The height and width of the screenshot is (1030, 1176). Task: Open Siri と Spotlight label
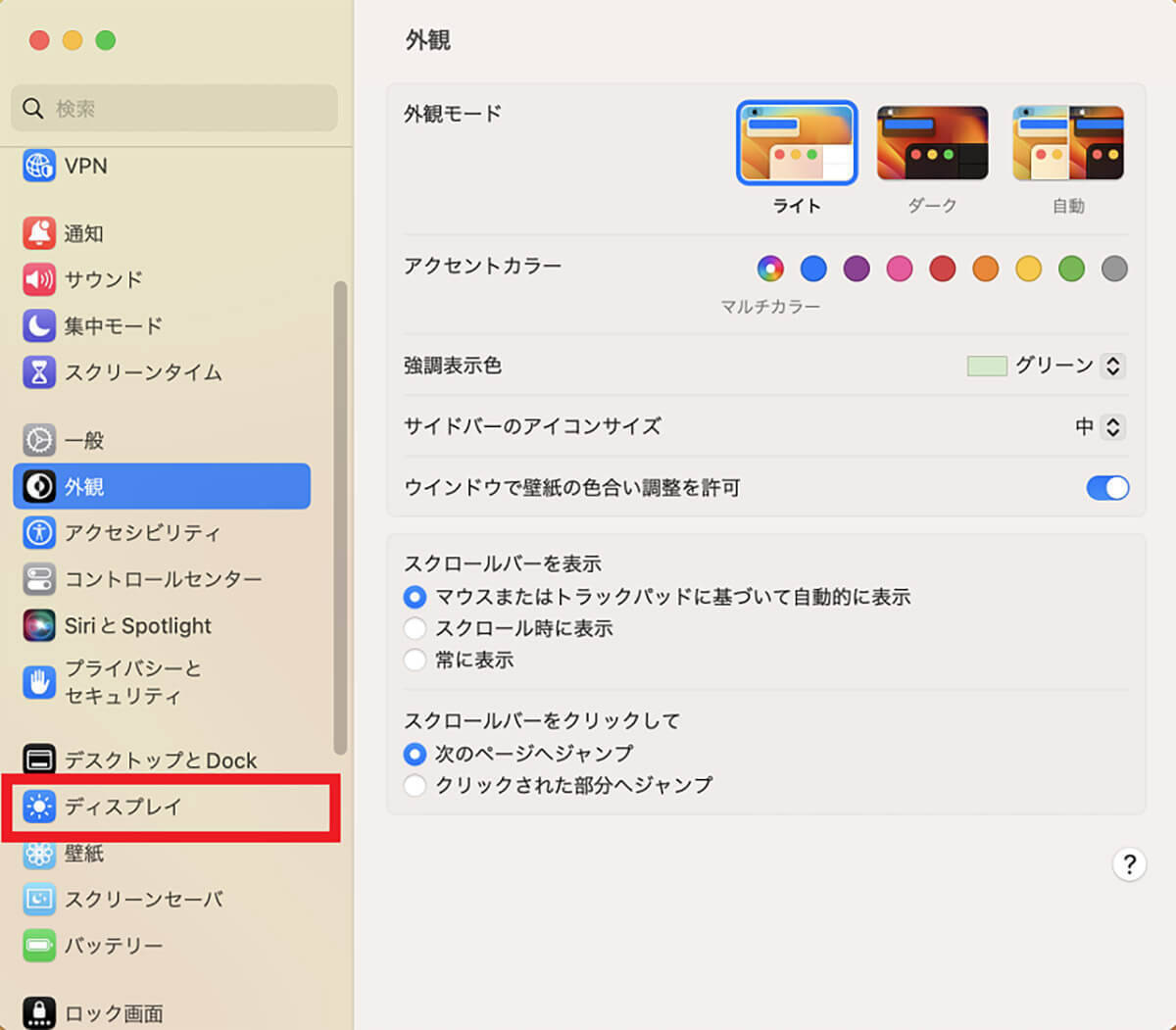138,625
